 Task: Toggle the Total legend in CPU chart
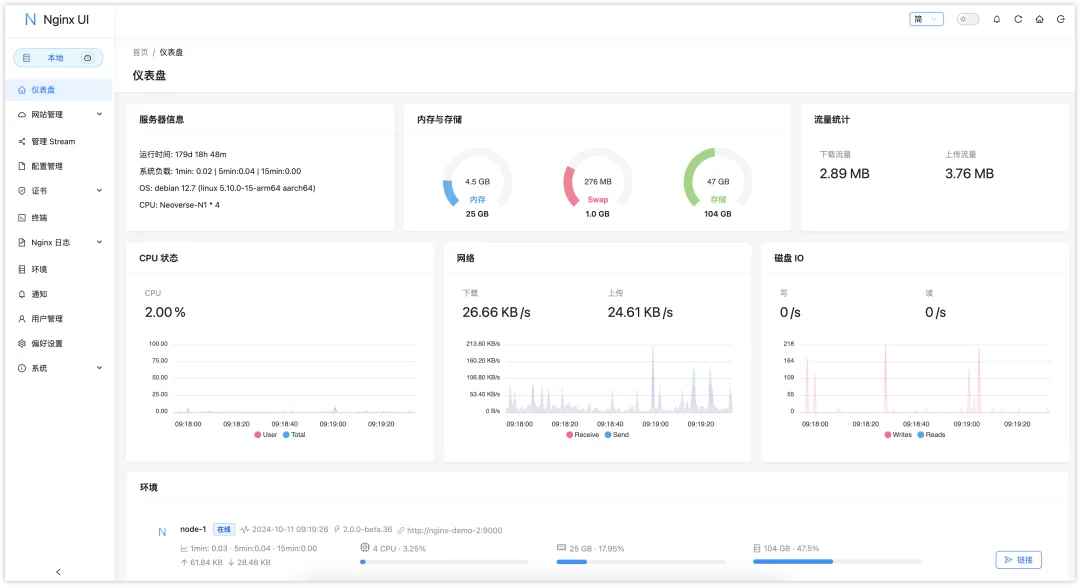294,435
